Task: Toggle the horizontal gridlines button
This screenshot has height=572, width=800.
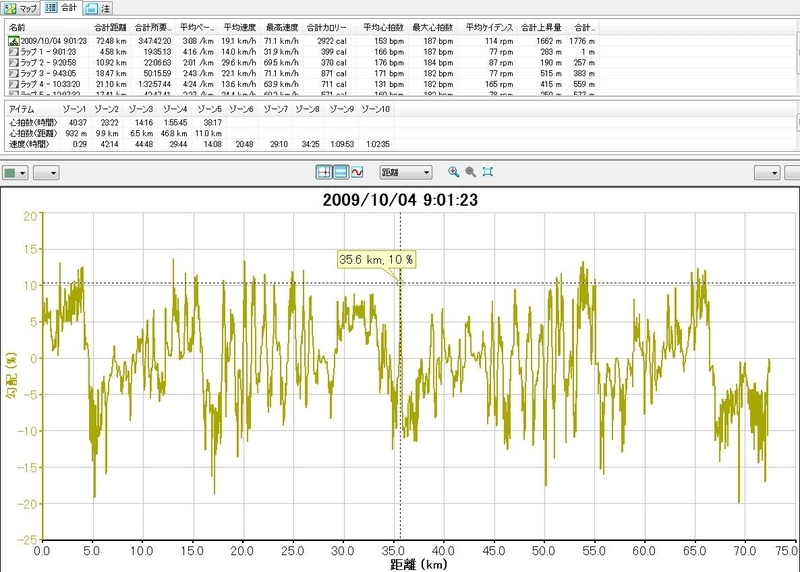Action: [x=341, y=172]
